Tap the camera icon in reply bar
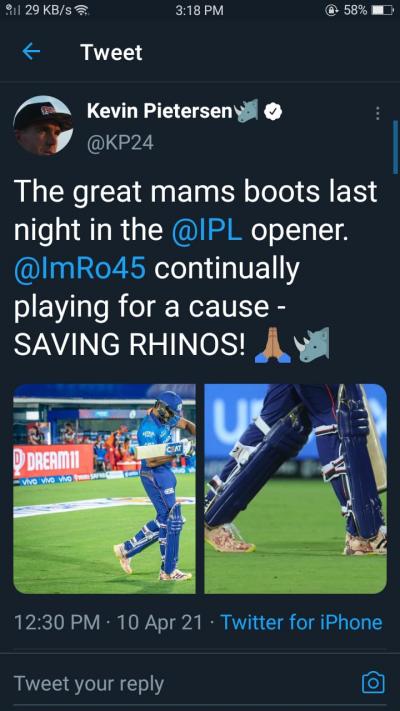Image resolution: width=400 pixels, height=711 pixels. point(373,683)
